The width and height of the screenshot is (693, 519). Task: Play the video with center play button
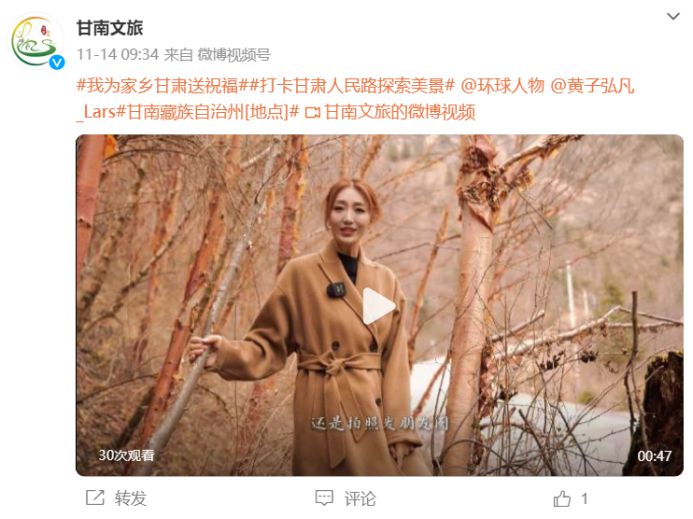pyautogui.click(x=378, y=305)
